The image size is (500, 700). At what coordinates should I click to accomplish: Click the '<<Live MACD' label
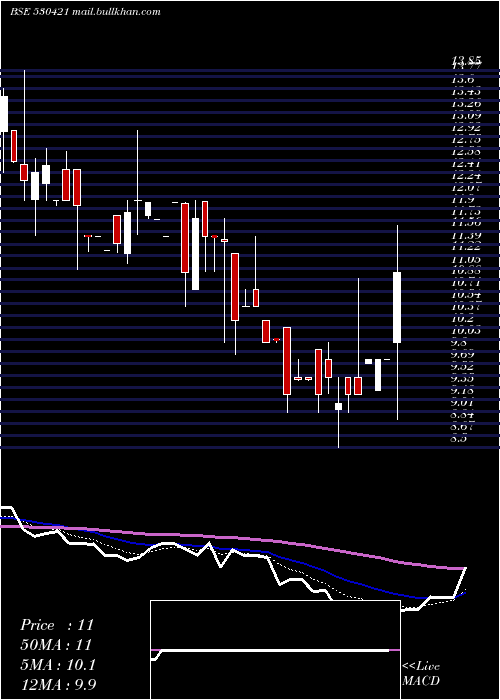pos(421,673)
